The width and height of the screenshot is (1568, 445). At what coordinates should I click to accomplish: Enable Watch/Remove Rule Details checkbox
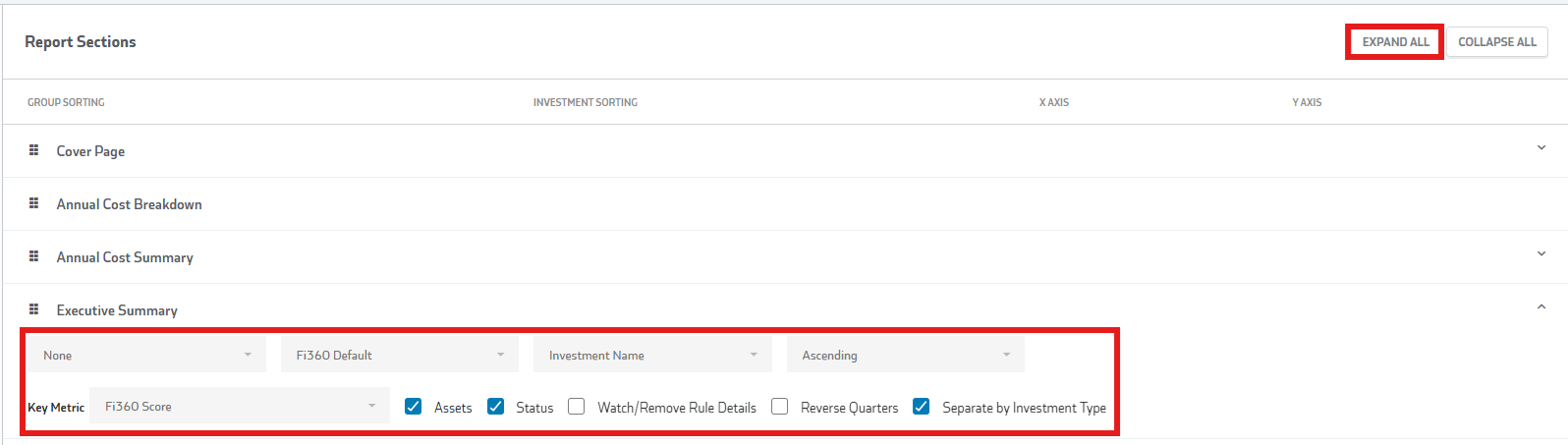(577, 407)
